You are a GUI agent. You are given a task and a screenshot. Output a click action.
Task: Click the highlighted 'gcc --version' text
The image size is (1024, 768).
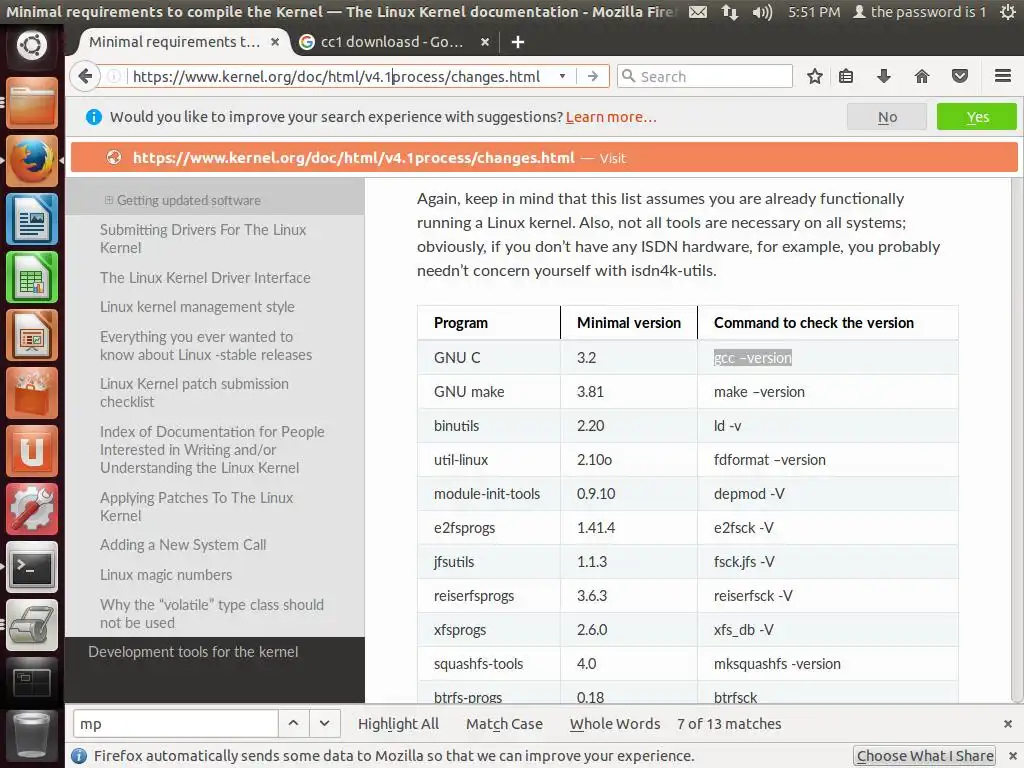coord(753,358)
